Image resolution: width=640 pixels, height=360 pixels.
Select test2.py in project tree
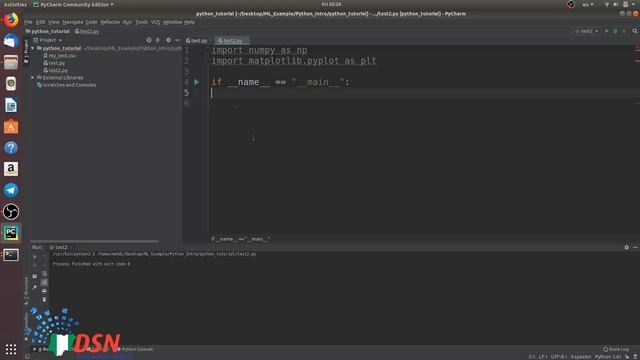click(56, 70)
